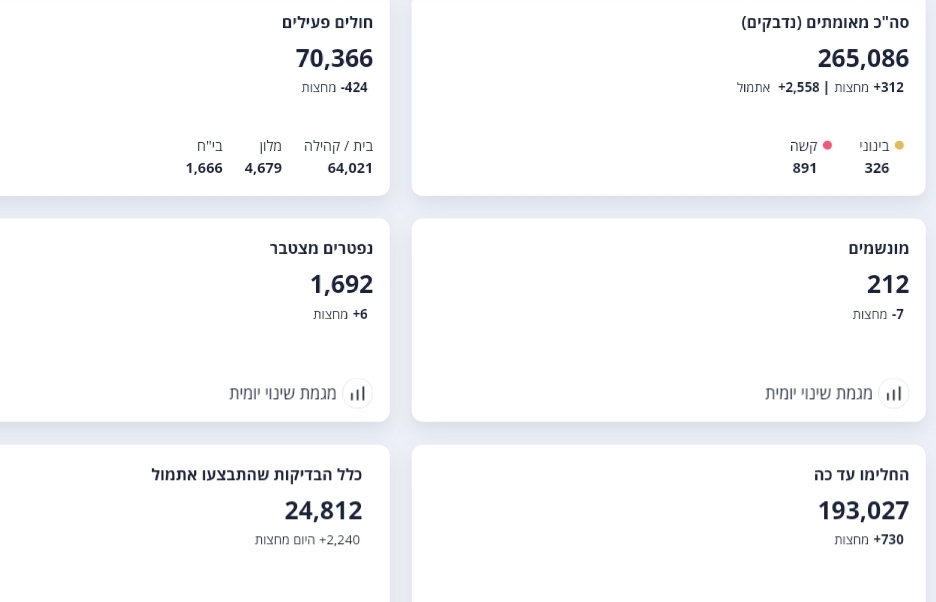Click the active patients count 70,366
This screenshot has width=936, height=602.
coord(334,58)
